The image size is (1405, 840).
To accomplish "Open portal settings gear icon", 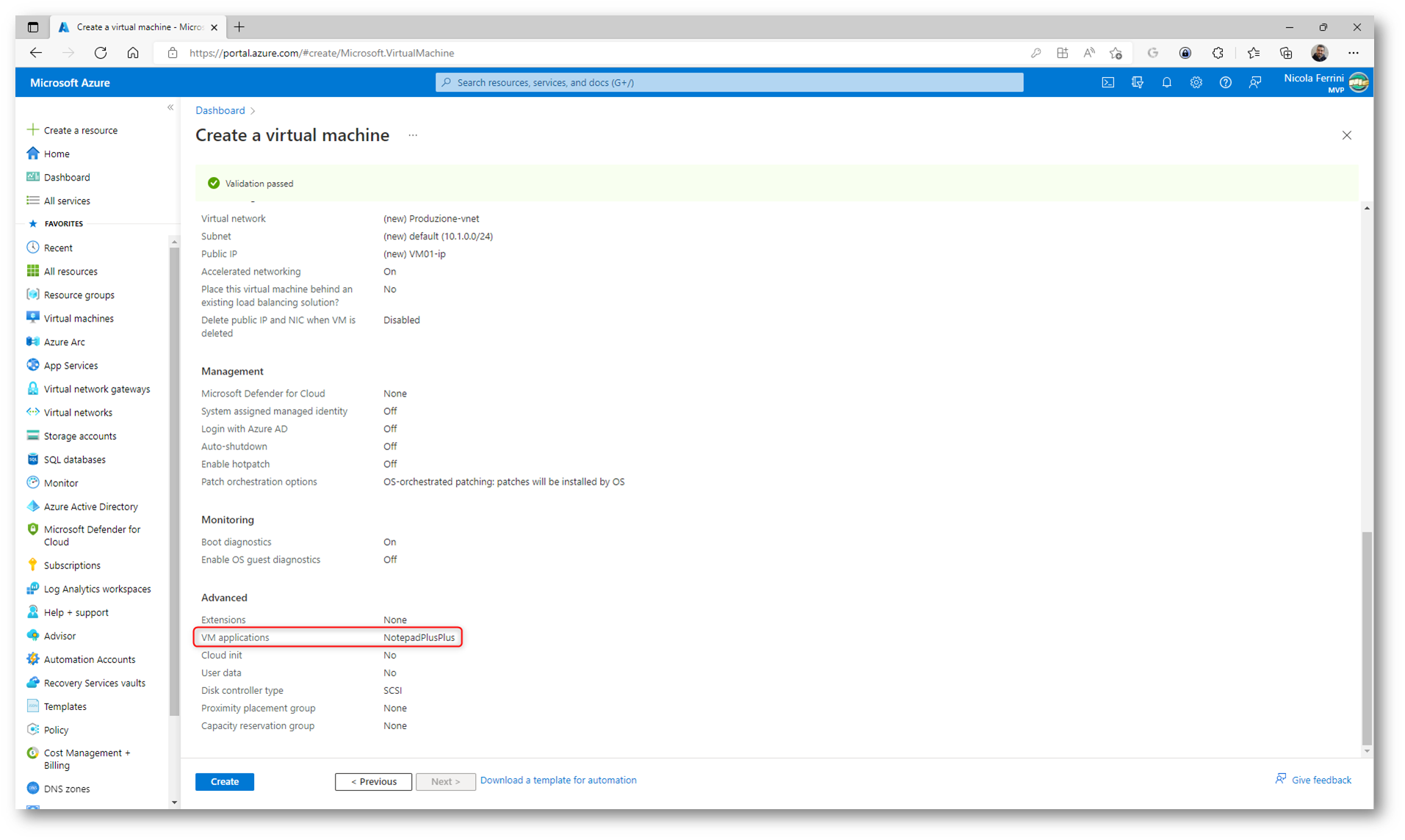I will [x=1196, y=83].
